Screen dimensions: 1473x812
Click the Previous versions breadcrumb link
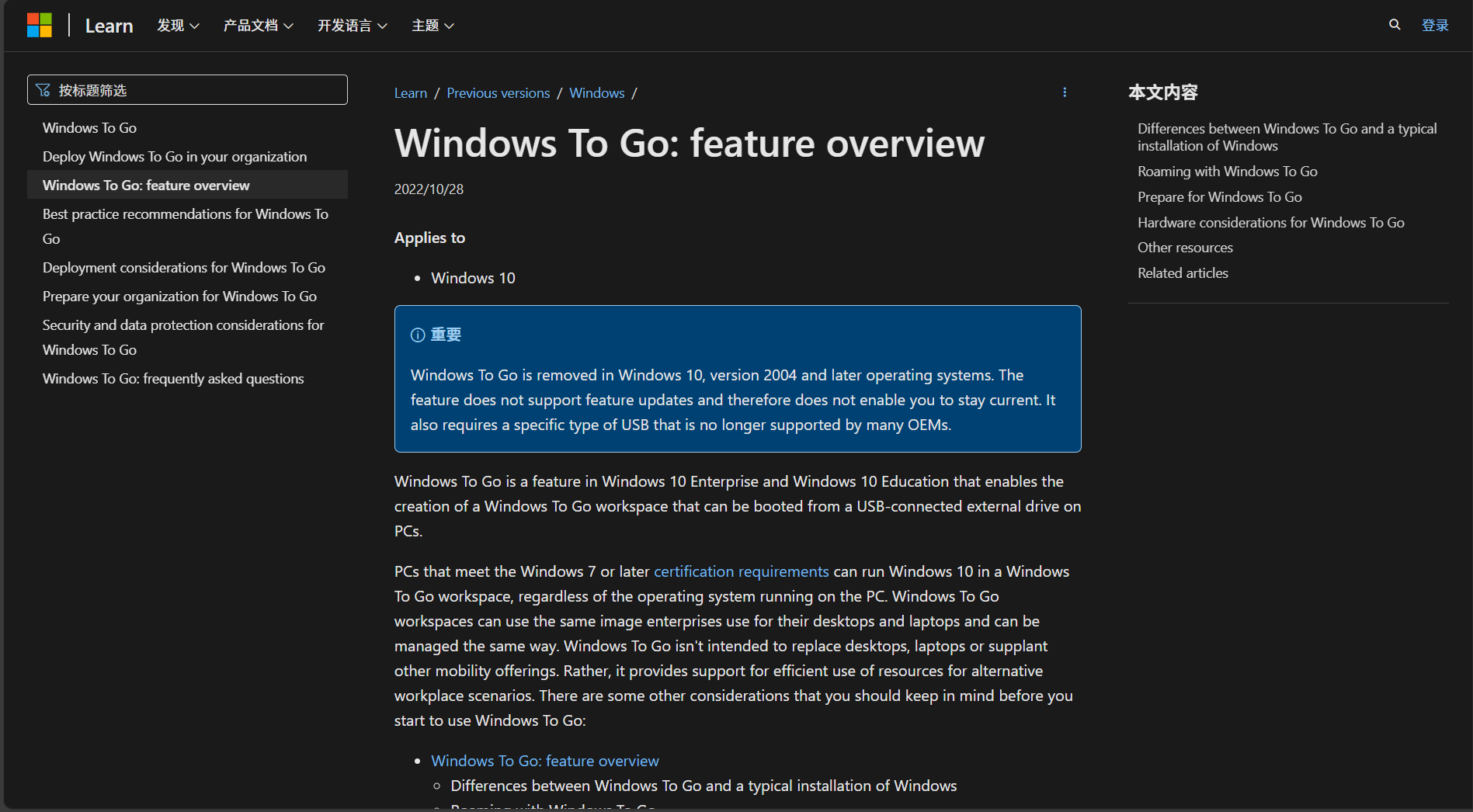(x=498, y=92)
